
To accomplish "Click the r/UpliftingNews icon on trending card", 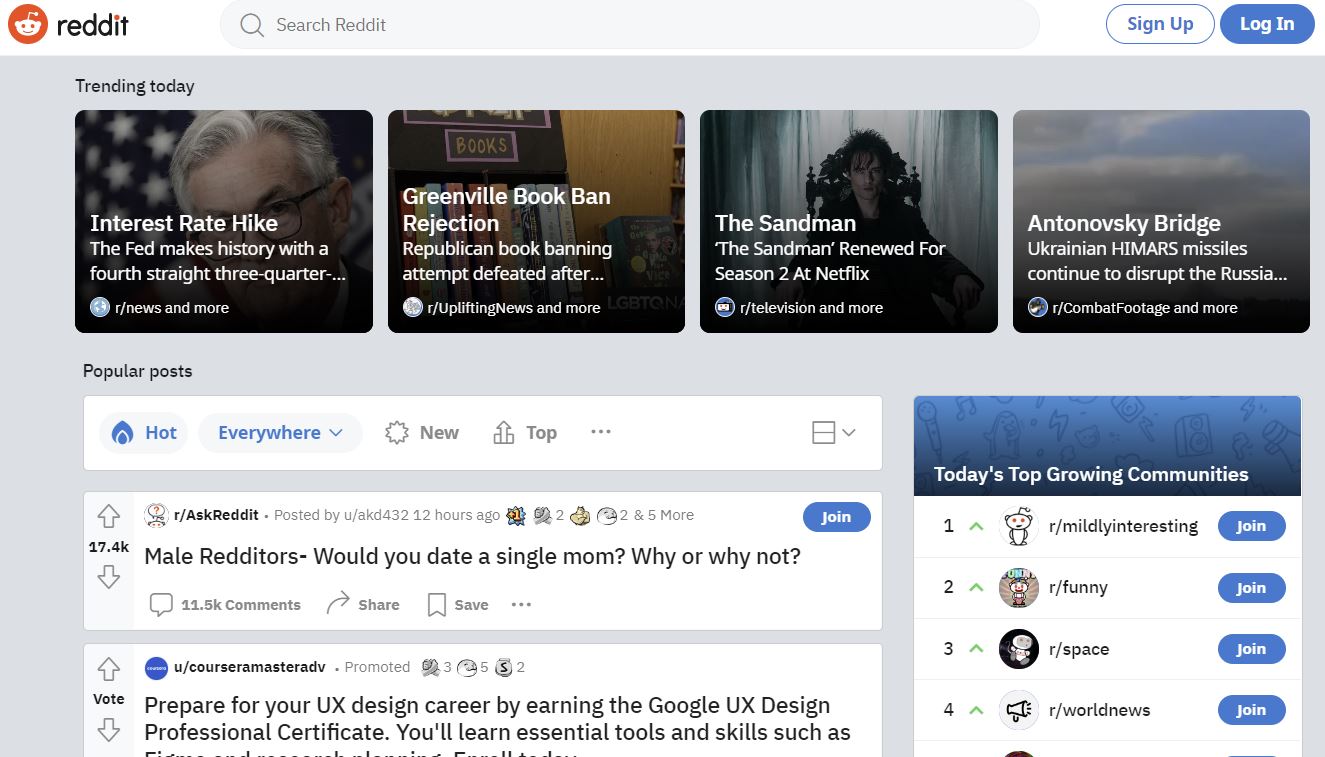I will point(413,307).
